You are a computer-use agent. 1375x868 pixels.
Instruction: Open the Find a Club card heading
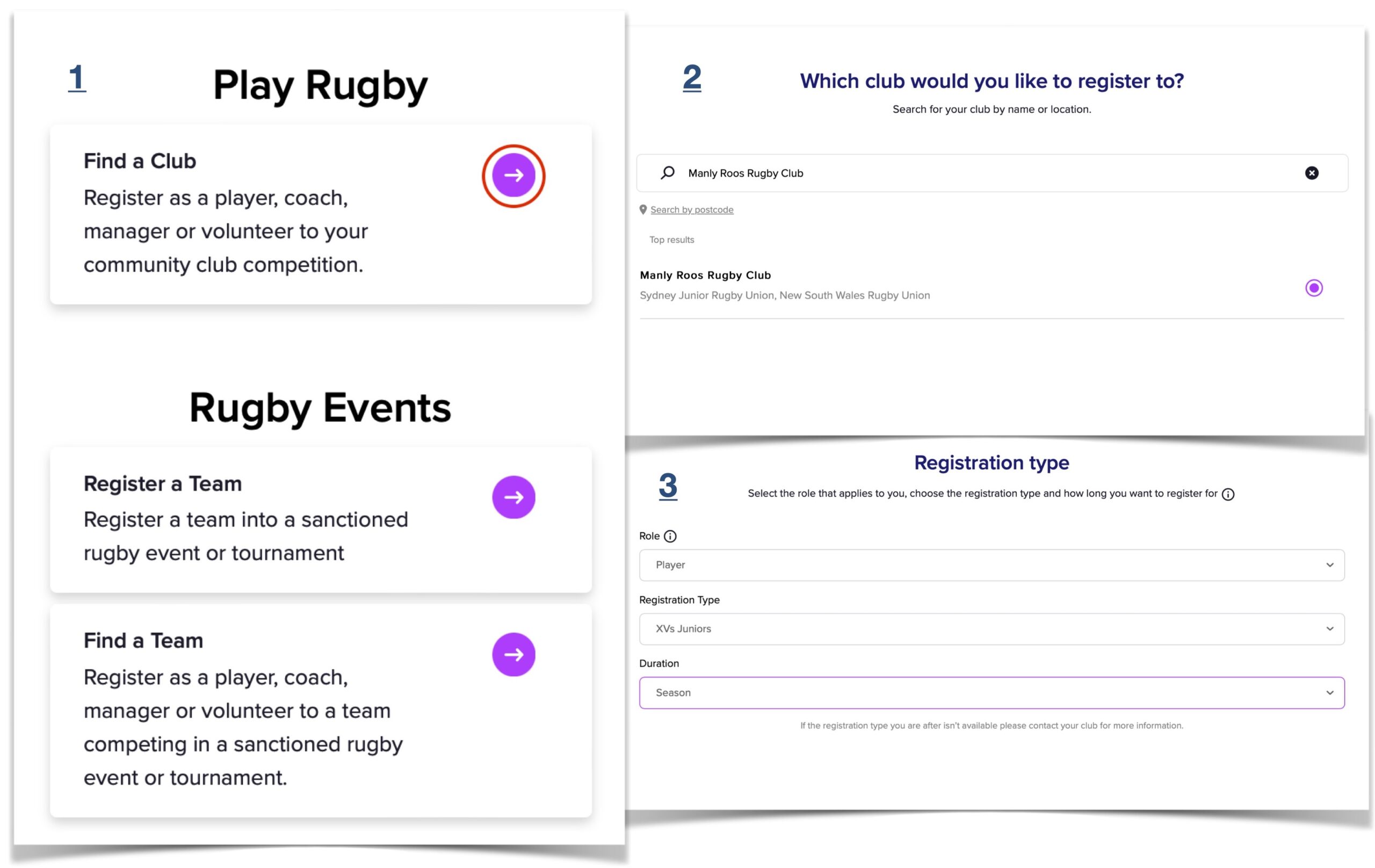click(140, 161)
